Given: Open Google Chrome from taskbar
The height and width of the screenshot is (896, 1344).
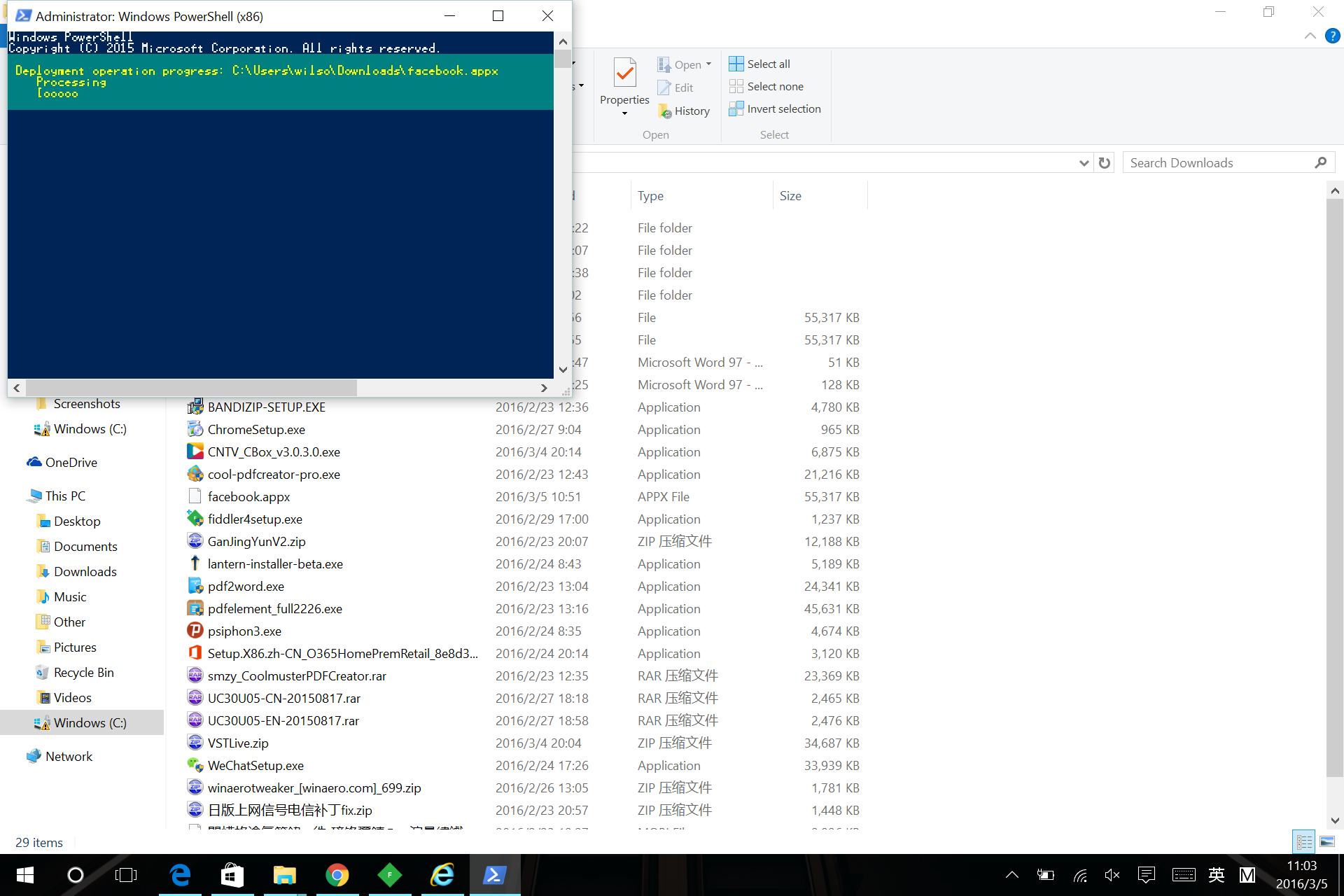Looking at the screenshot, I should point(337,875).
